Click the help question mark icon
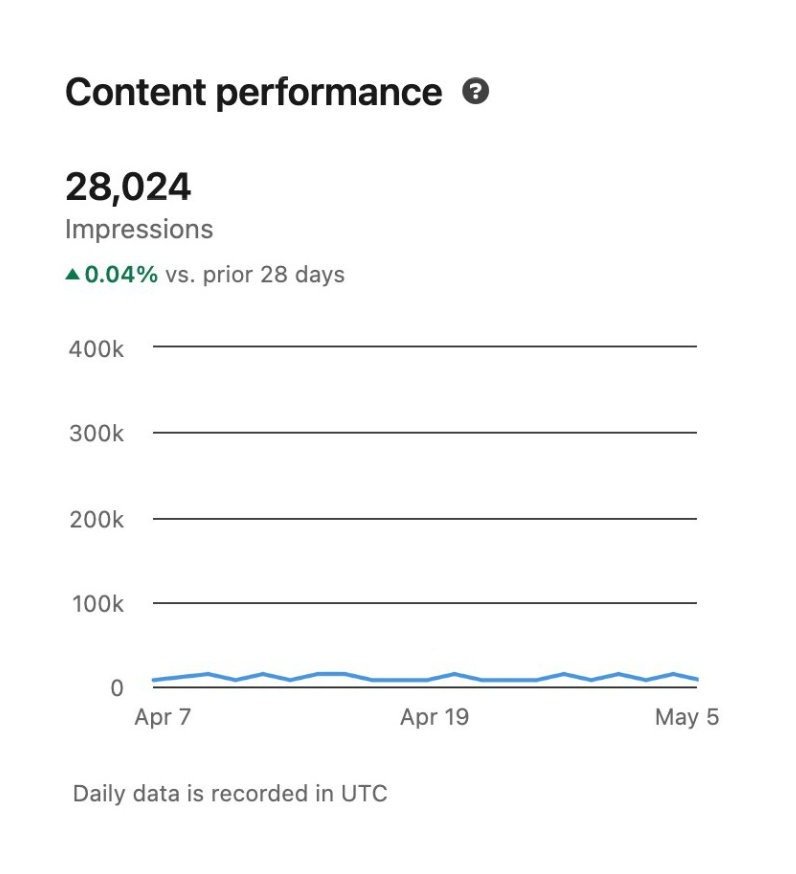 [476, 92]
